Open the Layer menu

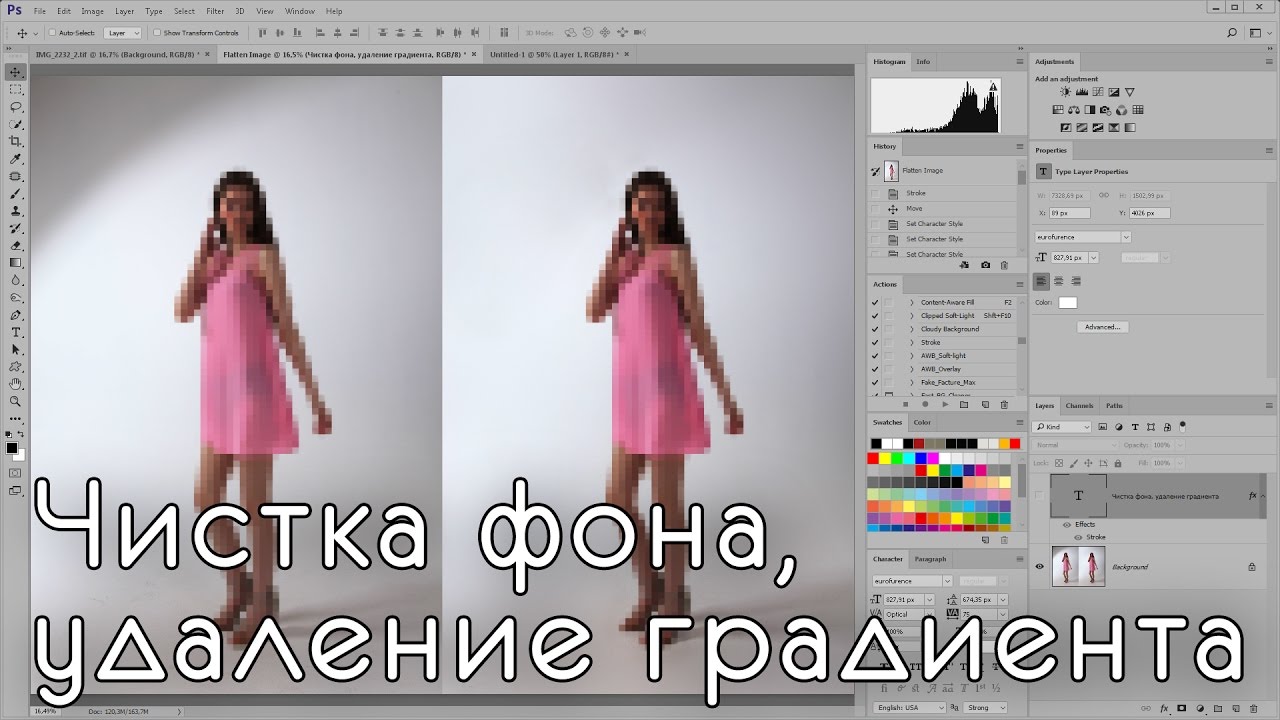click(124, 11)
